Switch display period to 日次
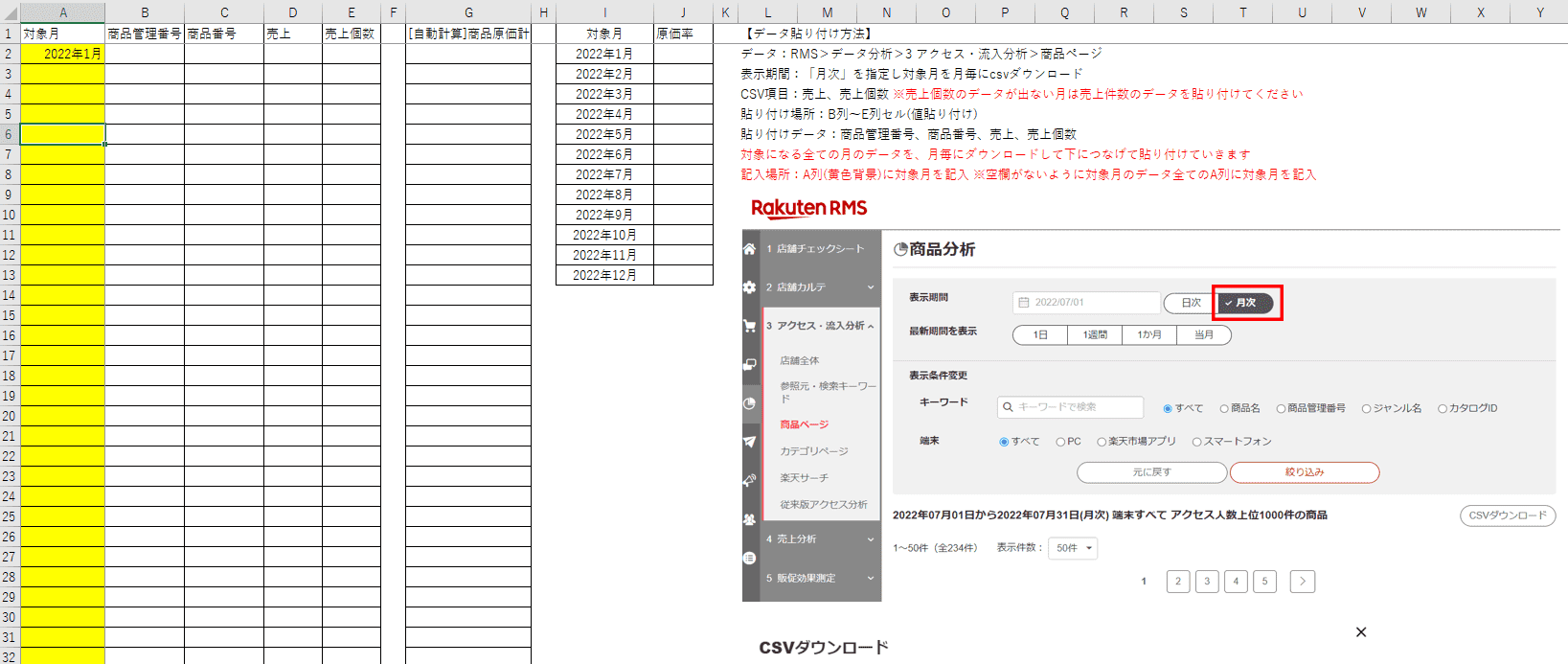The width and height of the screenshot is (1568, 664). (x=1189, y=303)
